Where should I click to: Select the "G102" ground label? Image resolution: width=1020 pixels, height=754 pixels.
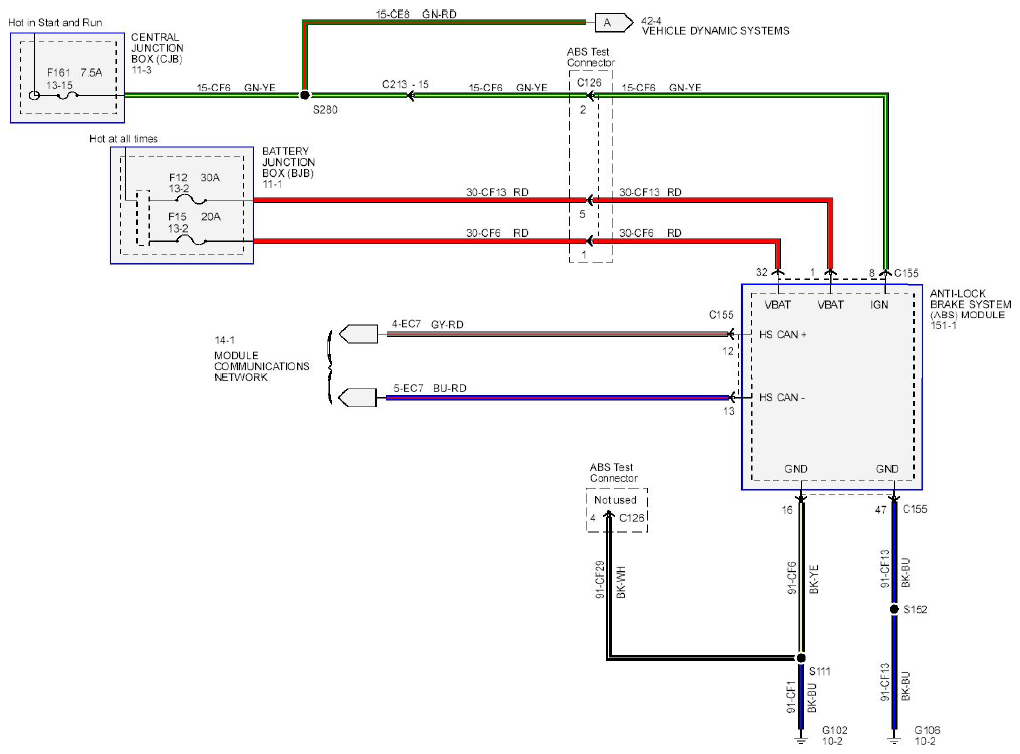coord(835,730)
